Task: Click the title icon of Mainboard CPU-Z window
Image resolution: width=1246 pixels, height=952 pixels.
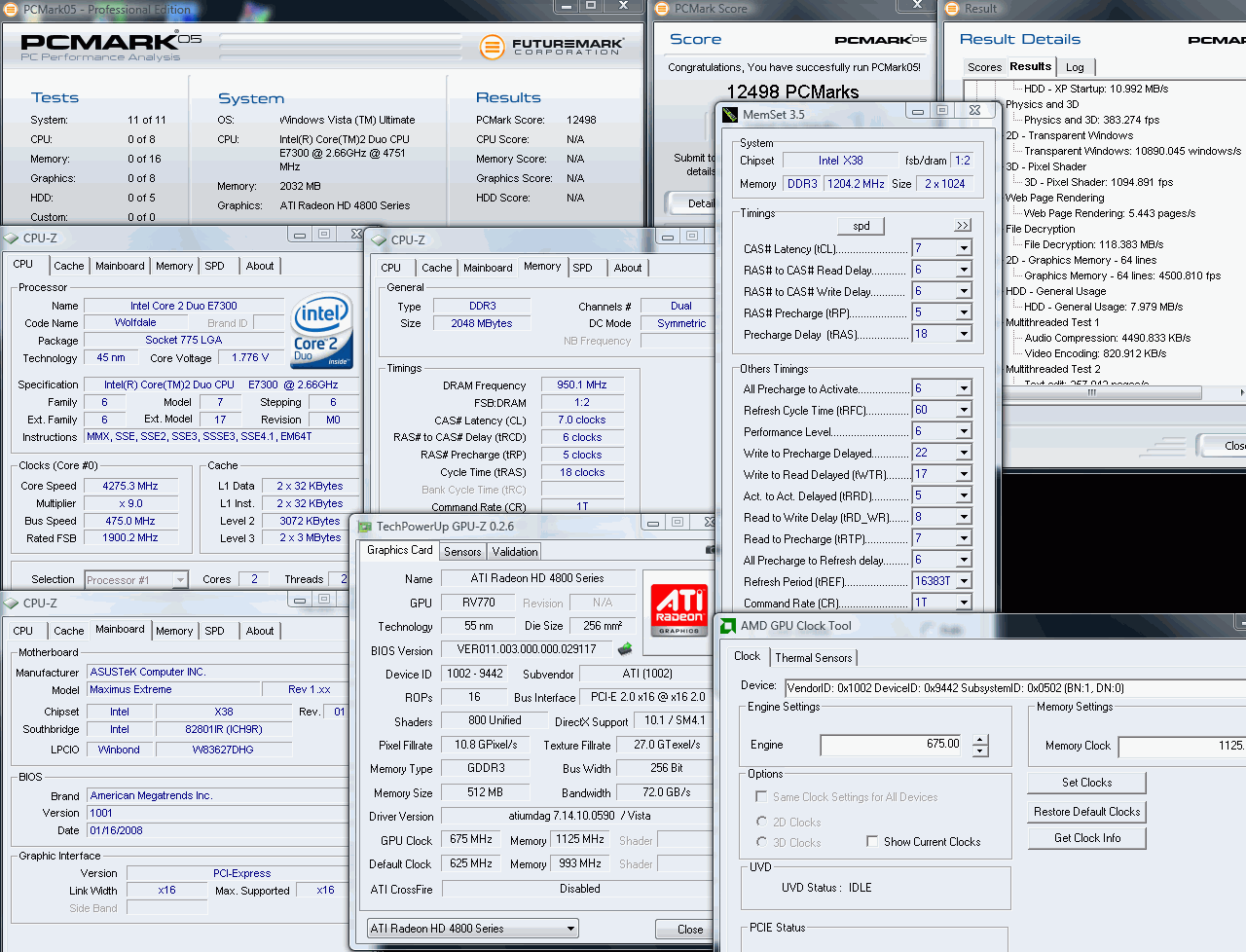Action: coord(12,604)
